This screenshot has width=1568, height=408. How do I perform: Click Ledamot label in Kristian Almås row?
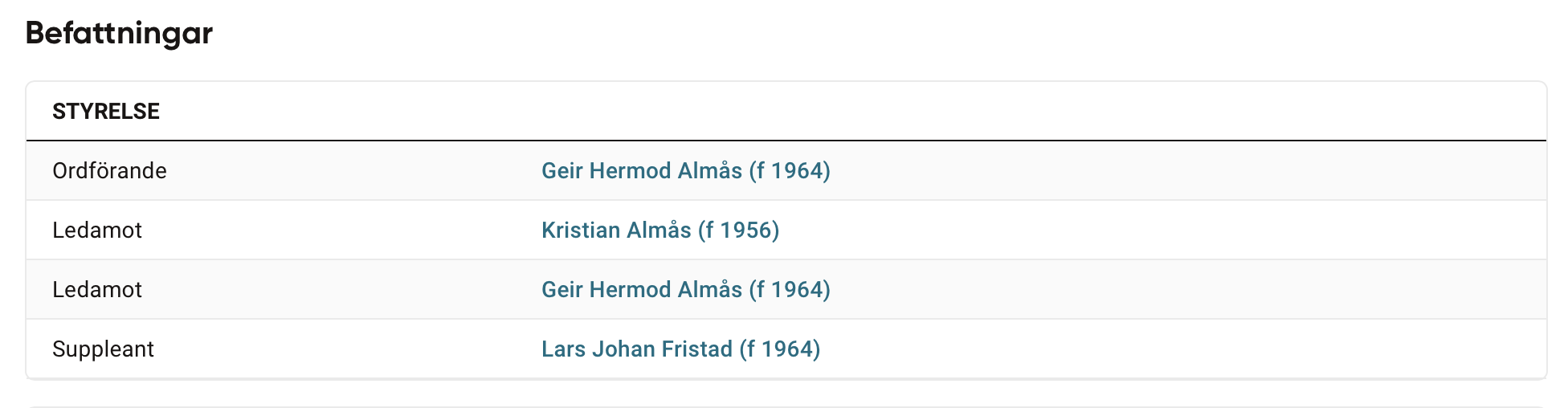click(x=97, y=231)
